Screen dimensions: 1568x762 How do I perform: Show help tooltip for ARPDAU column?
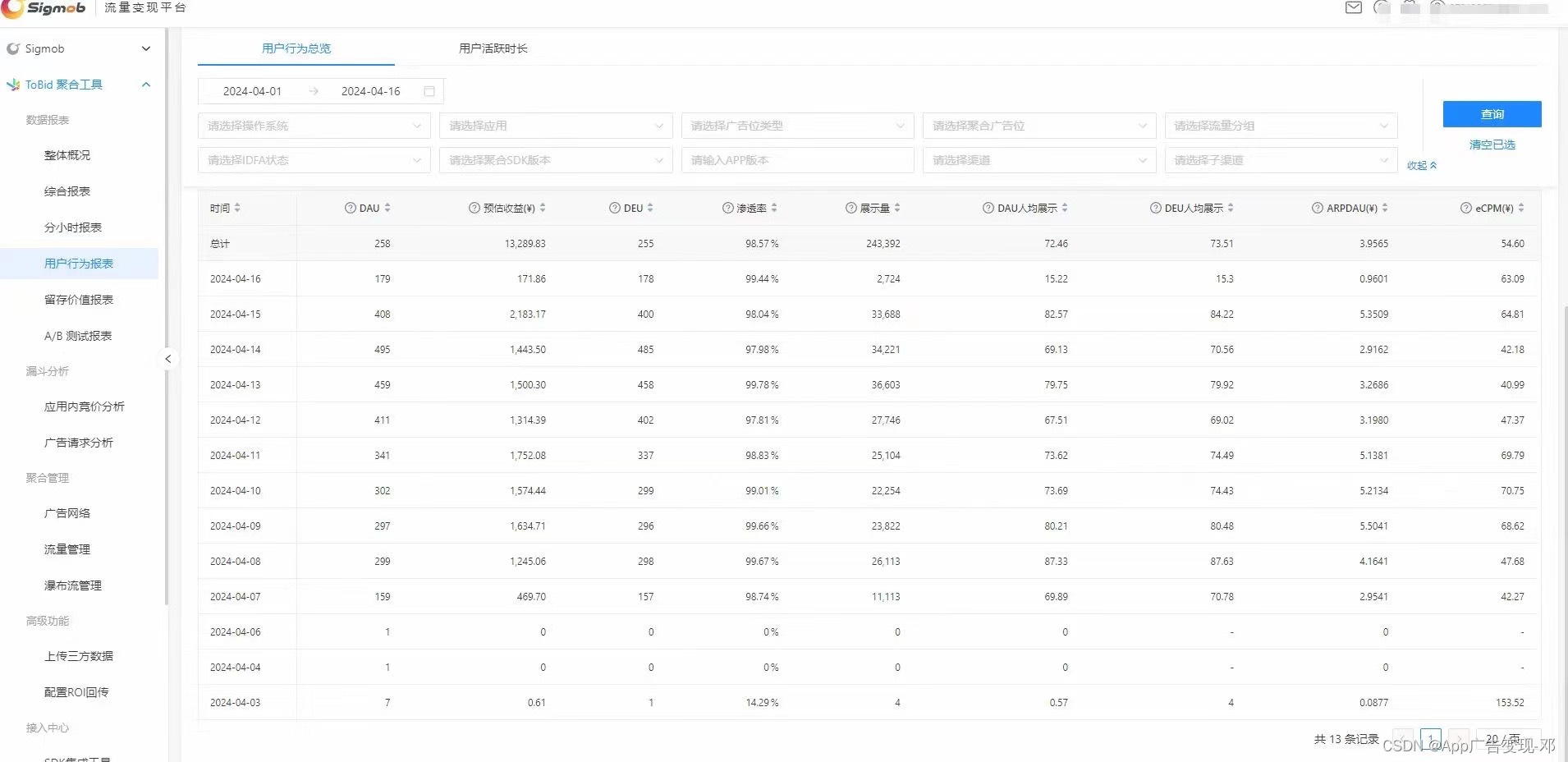pos(1318,208)
